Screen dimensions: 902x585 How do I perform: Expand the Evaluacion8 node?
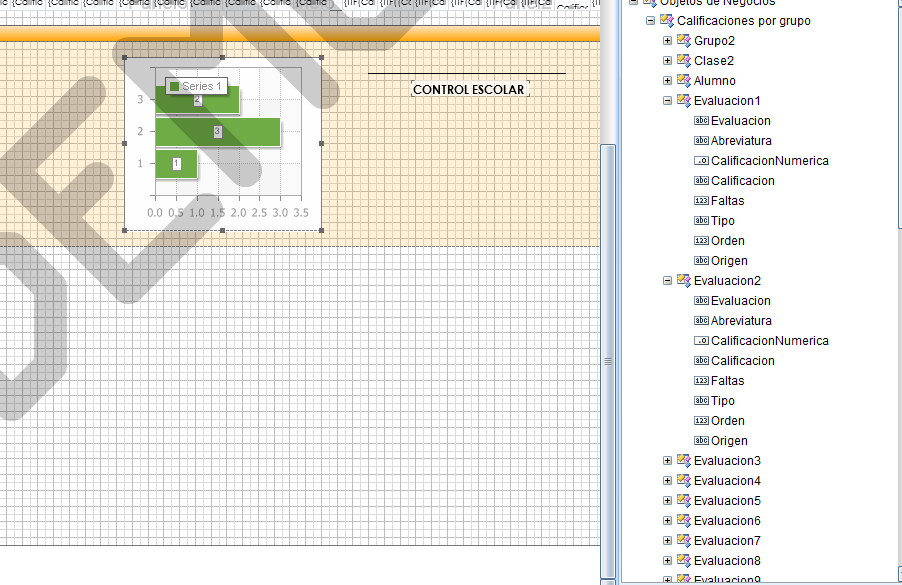click(667, 561)
